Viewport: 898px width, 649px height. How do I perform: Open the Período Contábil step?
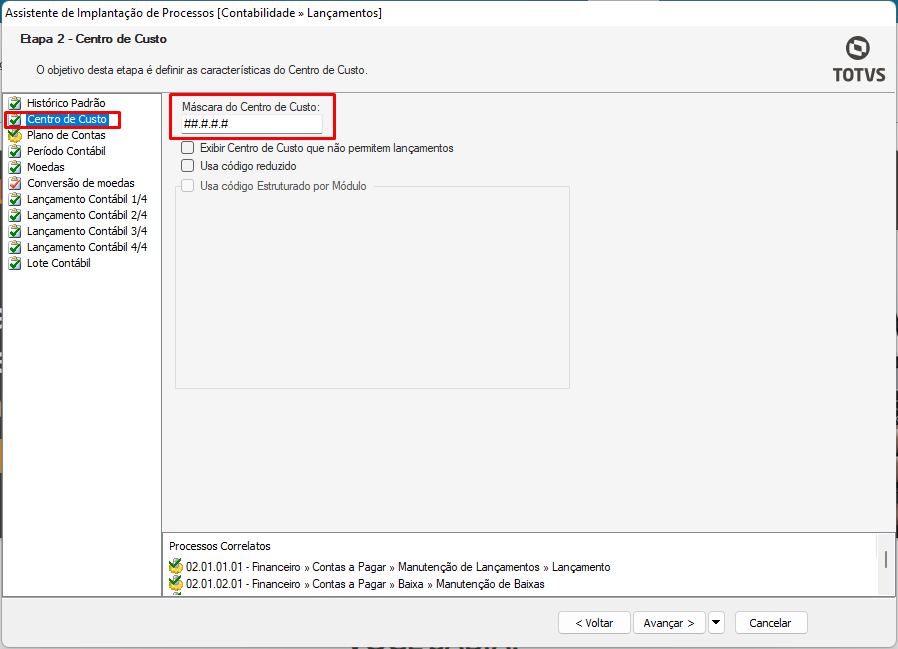66,151
